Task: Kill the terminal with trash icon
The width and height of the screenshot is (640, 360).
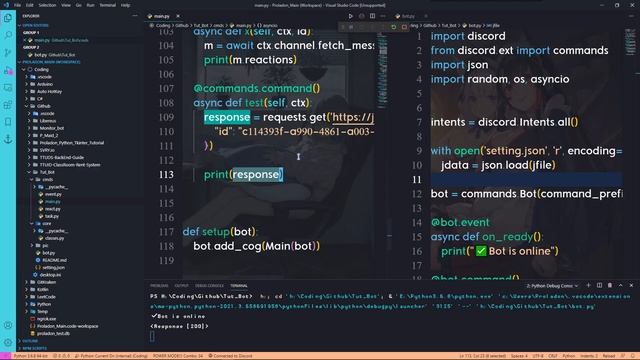Action: click(610, 285)
